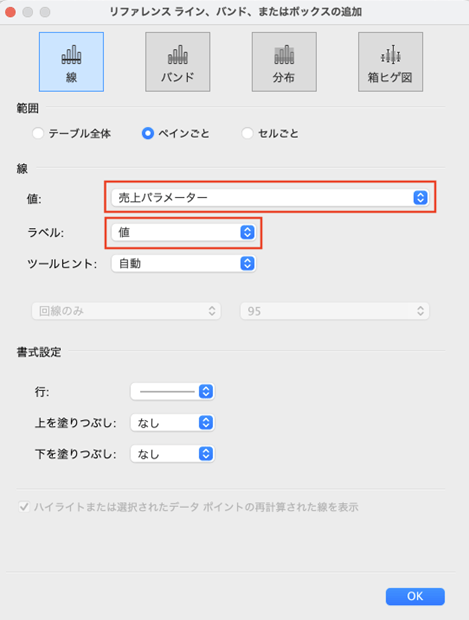This screenshot has height=620, width=469.
Task: Click the disabled 回線のみ dropdown
Action: point(126,311)
